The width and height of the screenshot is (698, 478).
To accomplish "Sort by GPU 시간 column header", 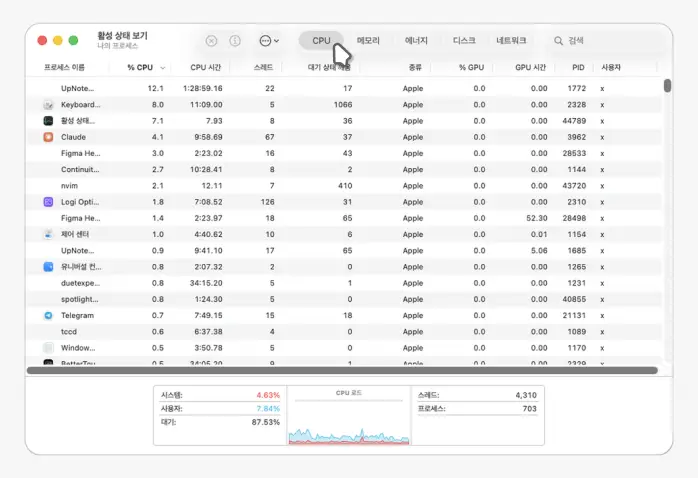I will click(x=530, y=67).
